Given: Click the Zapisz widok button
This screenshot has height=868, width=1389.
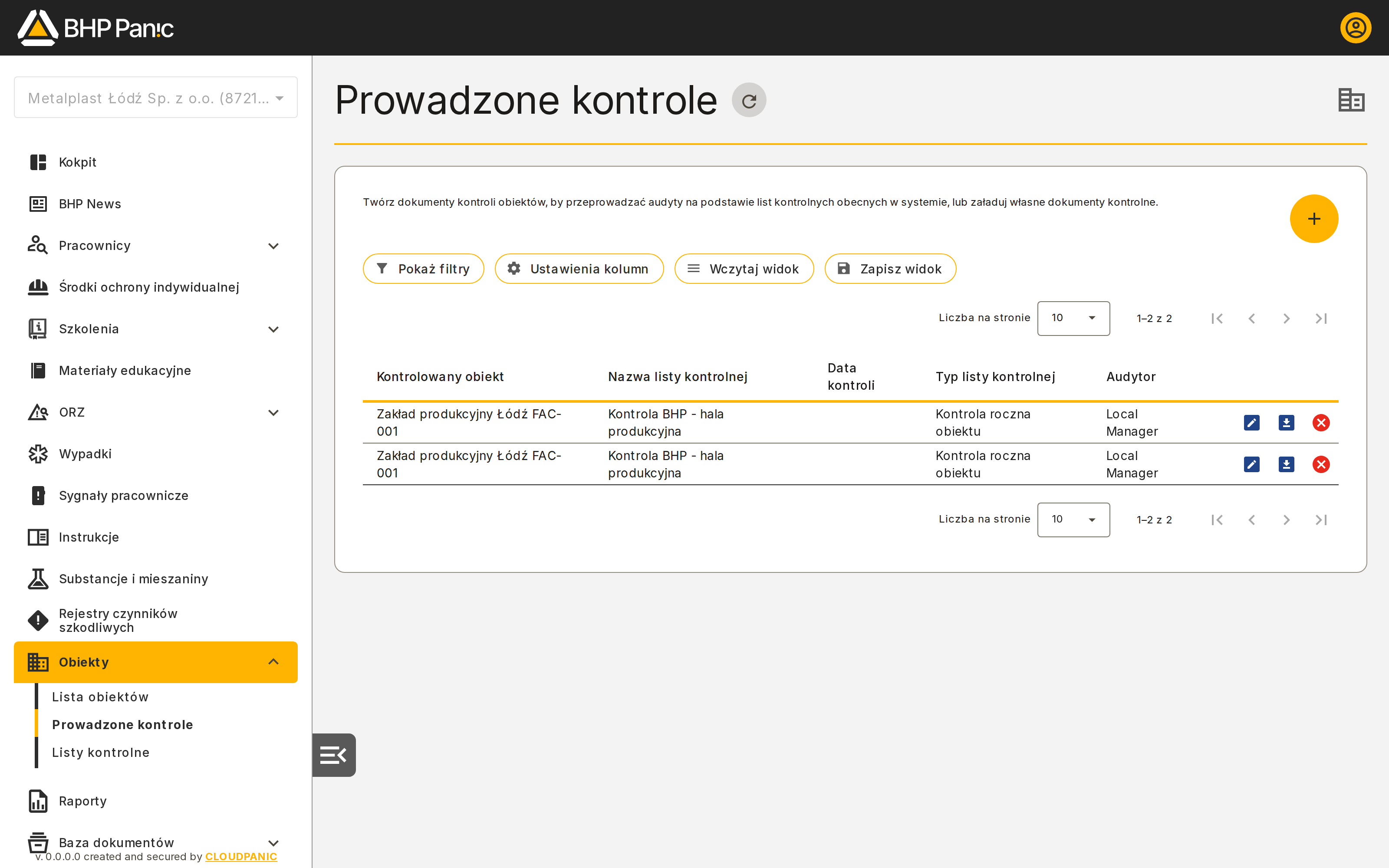Looking at the screenshot, I should tap(890, 269).
